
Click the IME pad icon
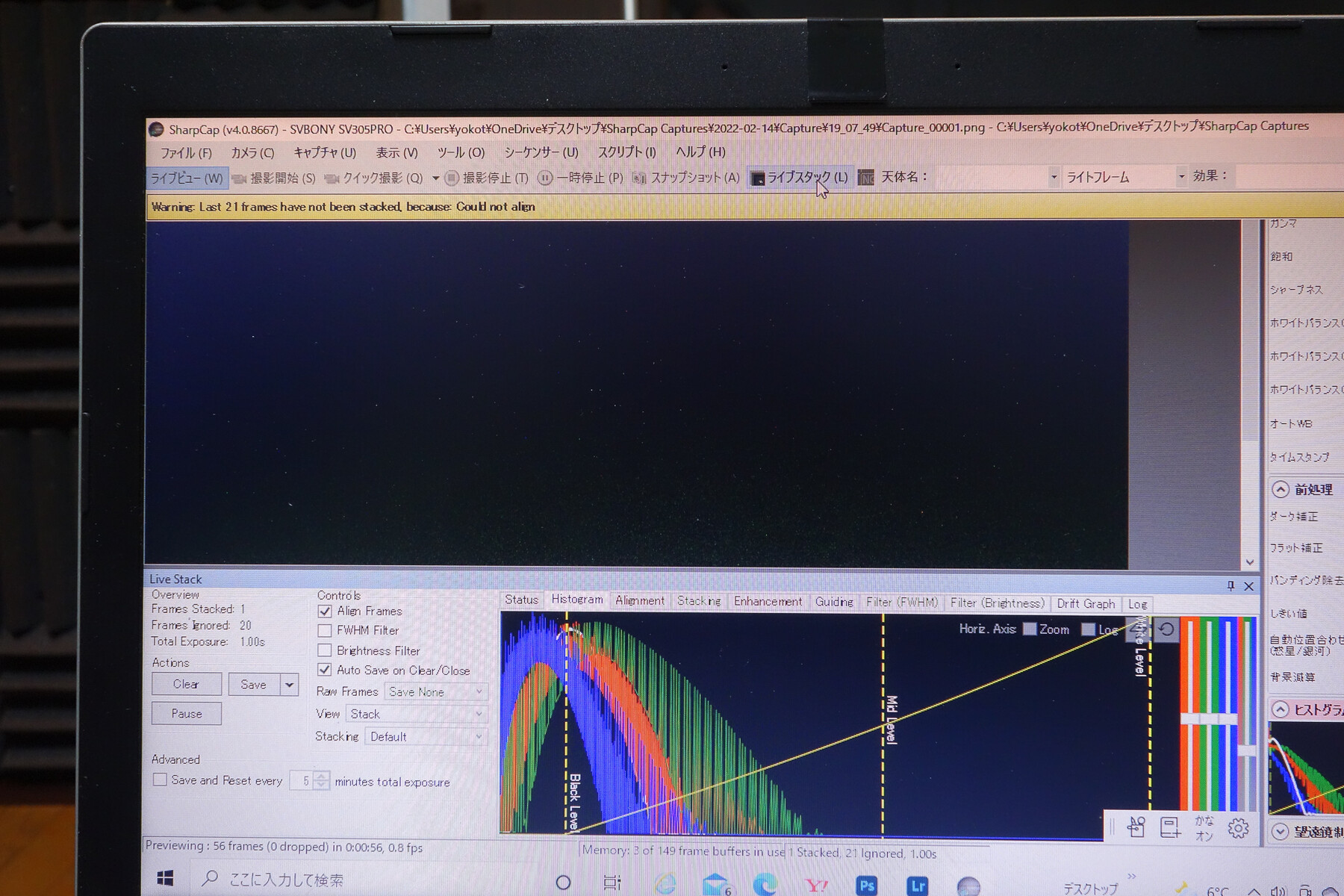click(1136, 827)
